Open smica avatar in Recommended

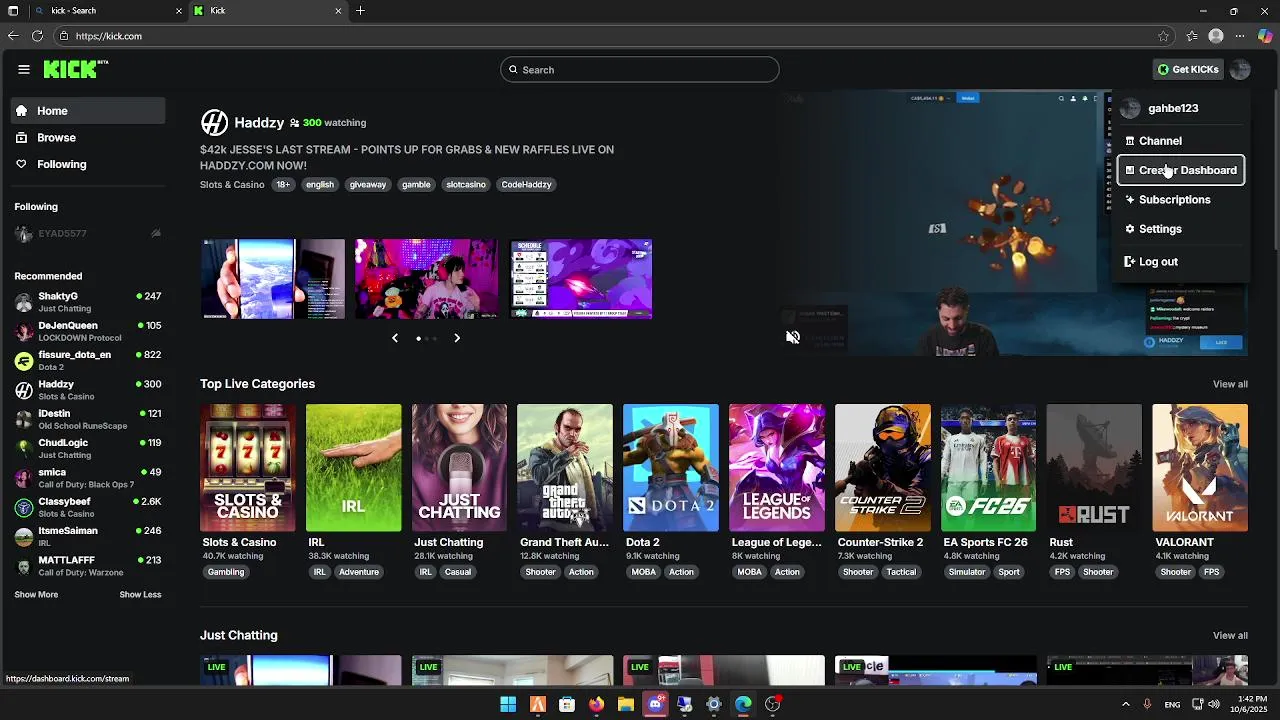[24, 478]
